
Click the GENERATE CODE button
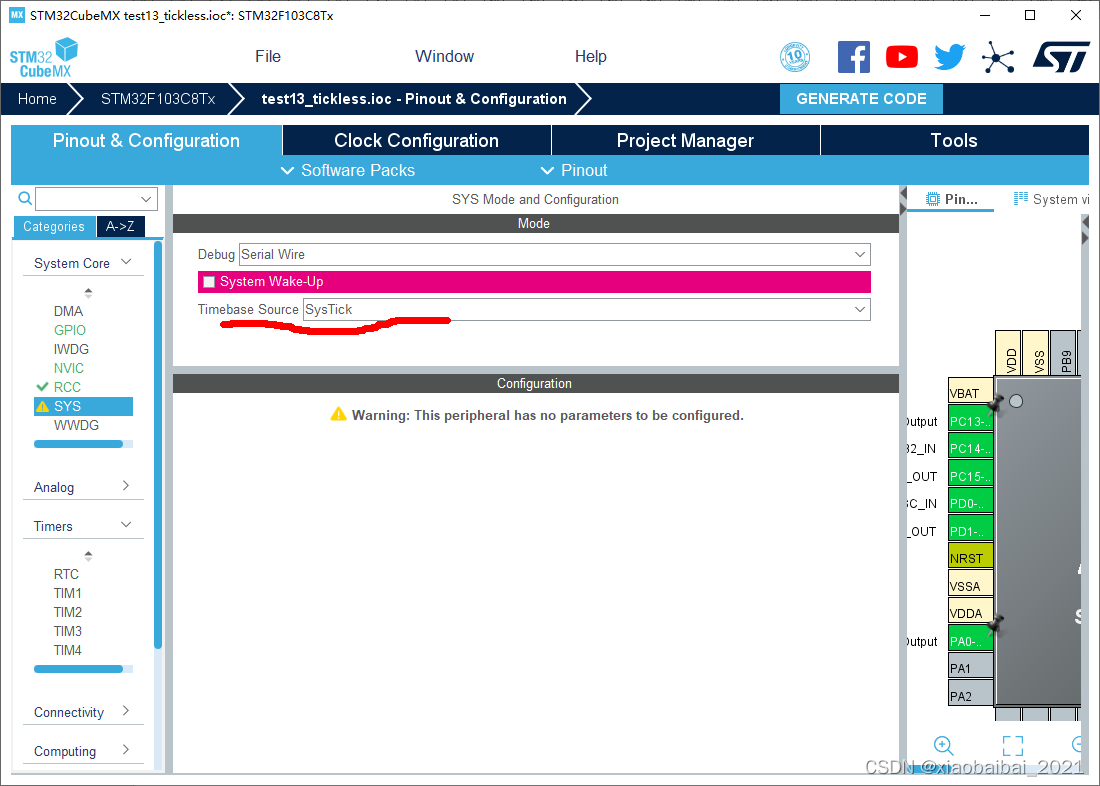[861, 99]
